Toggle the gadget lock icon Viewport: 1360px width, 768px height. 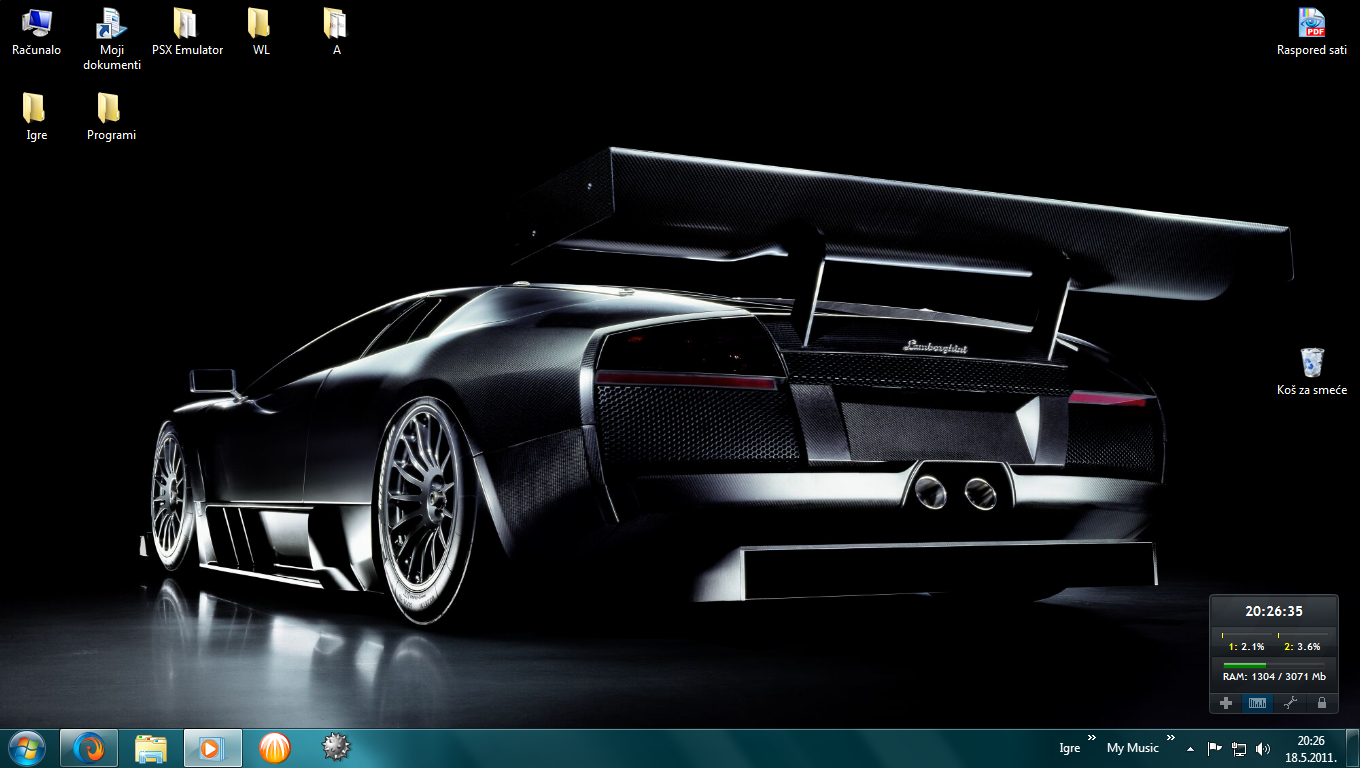coord(1321,703)
